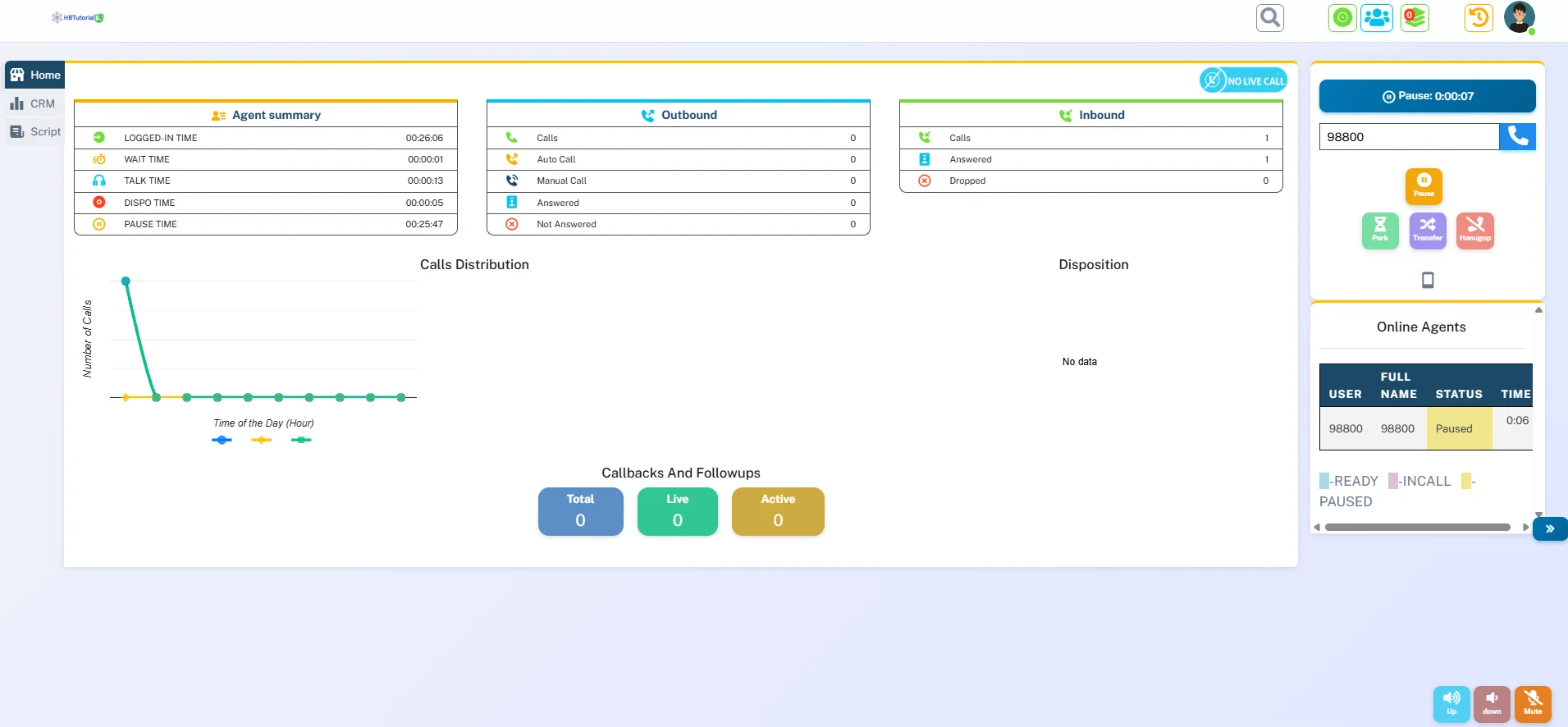Click the Outbound Calls green phone icon

(x=512, y=138)
